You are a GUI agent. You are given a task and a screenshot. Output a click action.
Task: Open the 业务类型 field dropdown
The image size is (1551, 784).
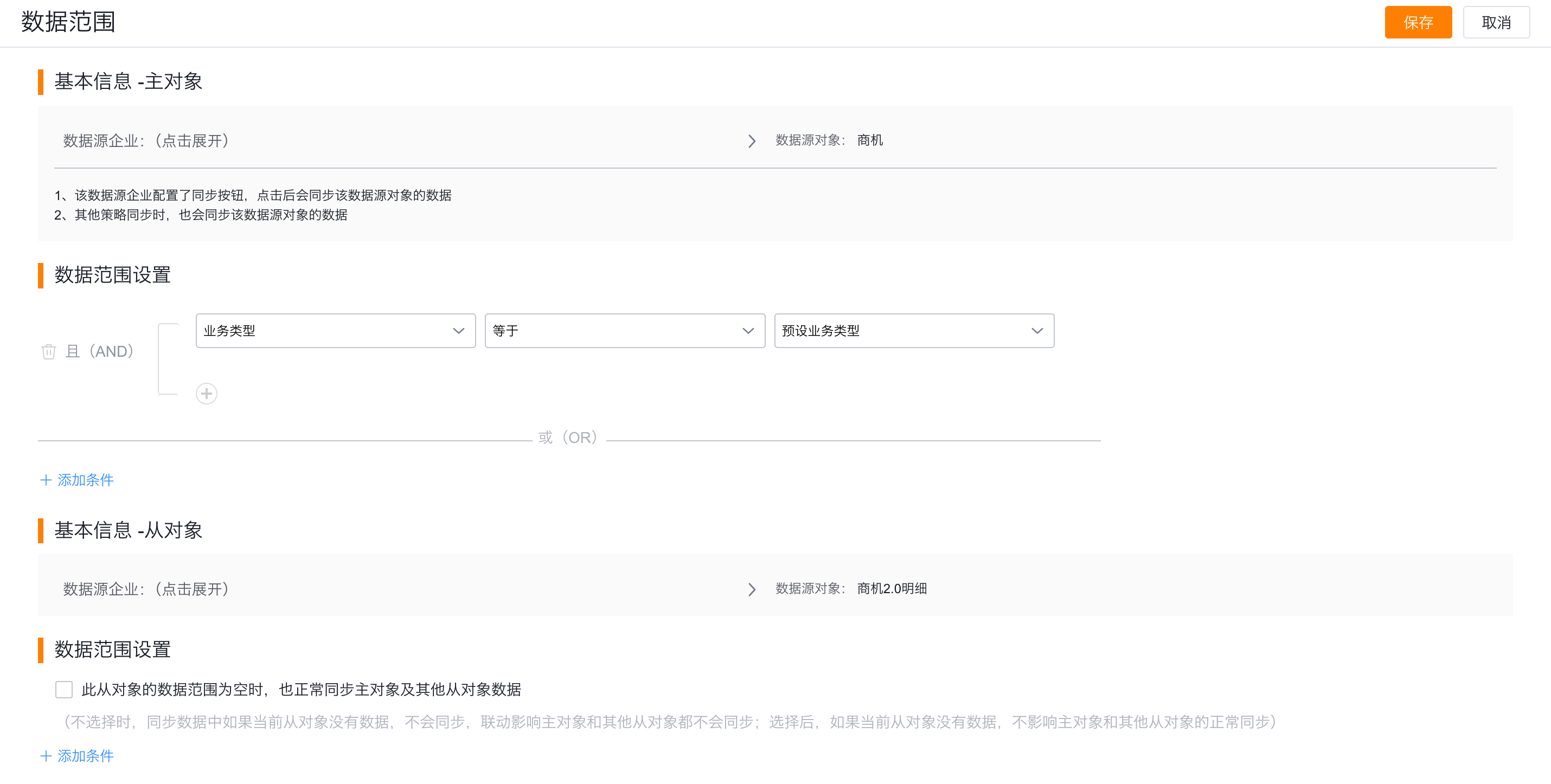click(x=335, y=331)
